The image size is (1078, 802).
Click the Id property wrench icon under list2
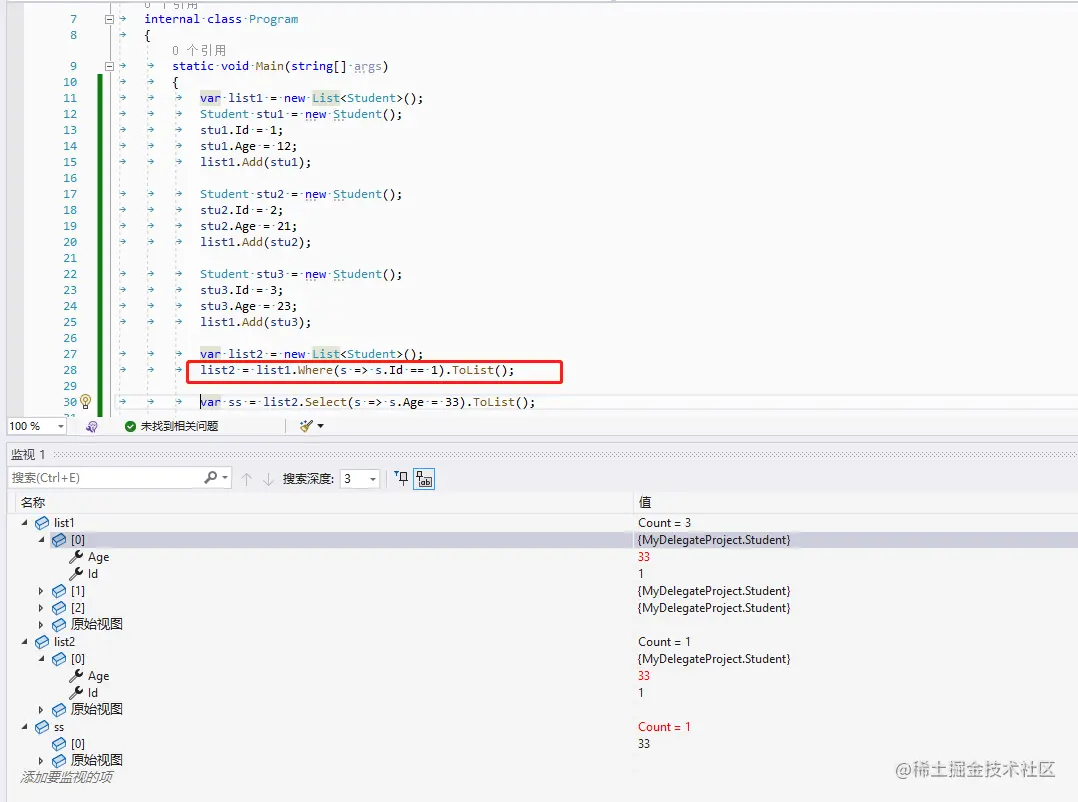[76, 693]
